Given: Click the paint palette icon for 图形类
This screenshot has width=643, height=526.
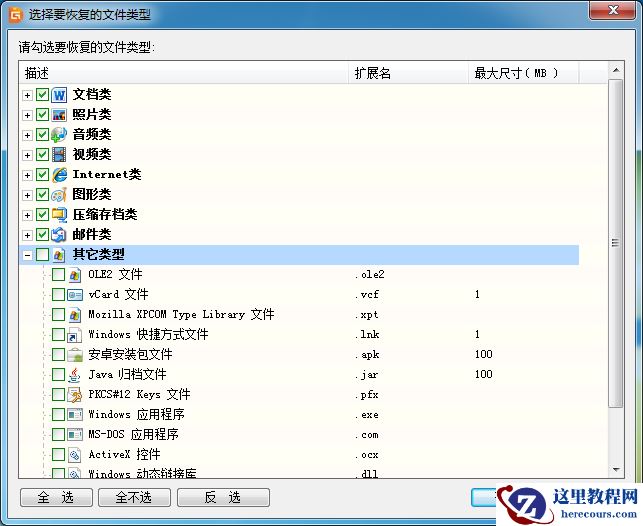Looking at the screenshot, I should 59,195.
